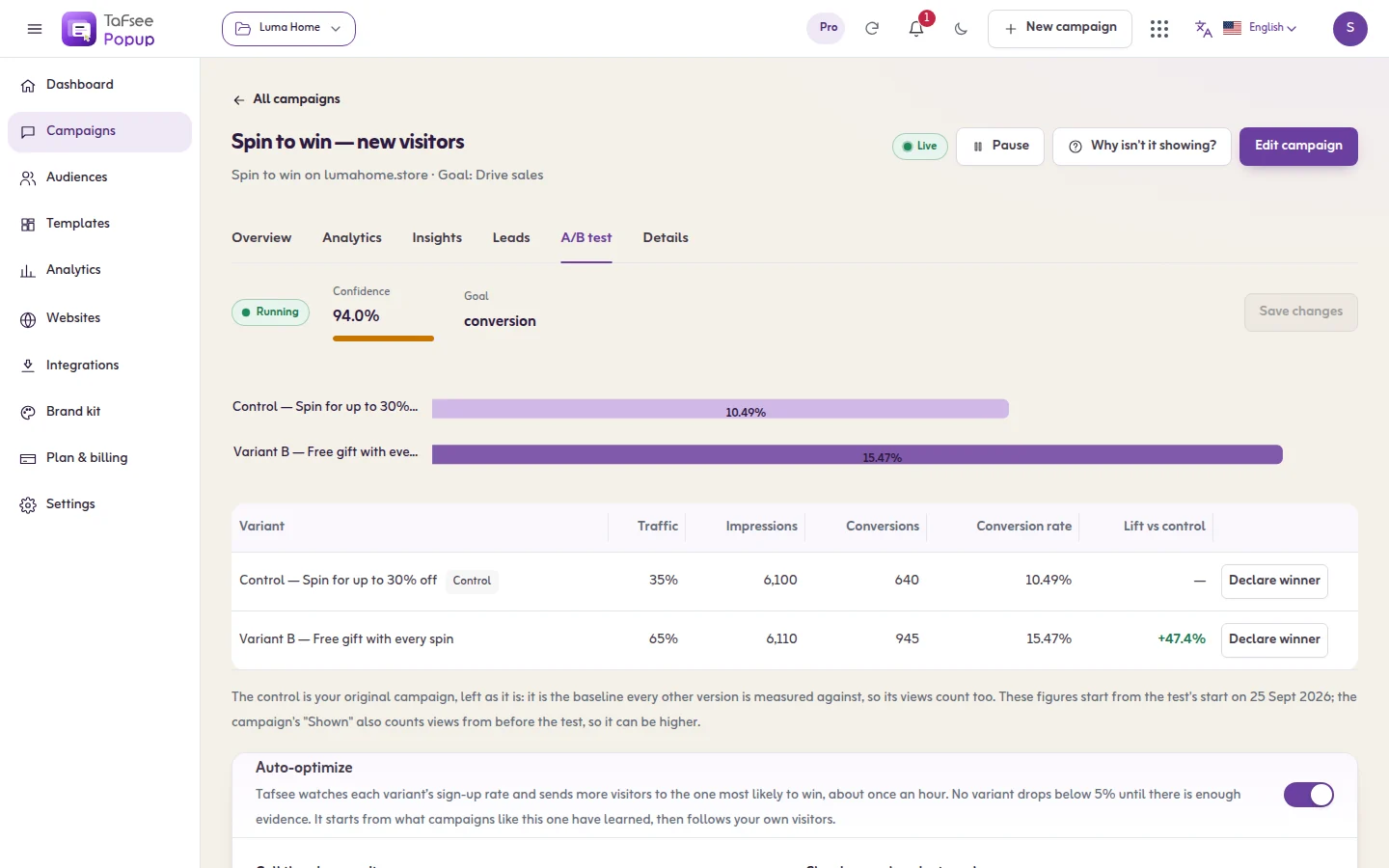Click the refresh icon in header
The height and width of the screenshot is (868, 1389).
872,29
